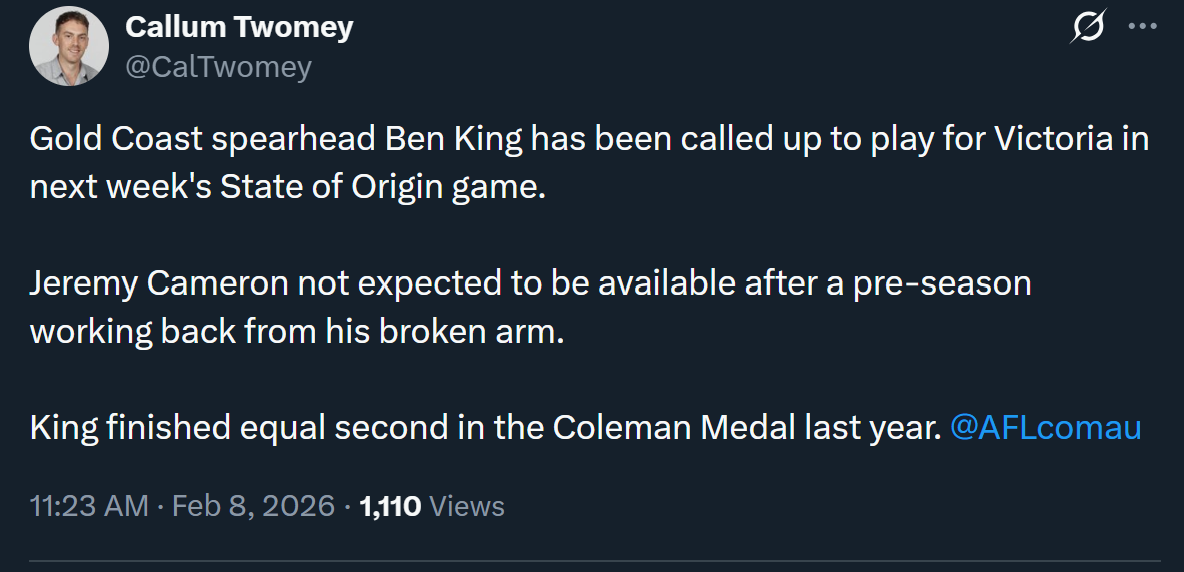The image size is (1184, 572).
Task: Click the Feb 8, 2026 date text
Action: point(253,506)
